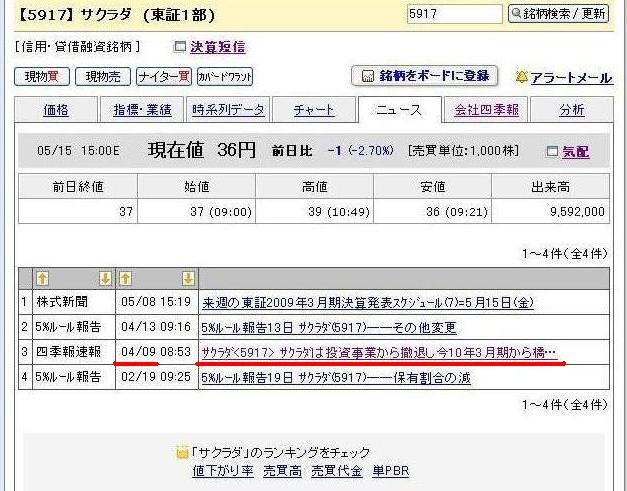This screenshot has height=491, width=627.
Task: Open the 単PBR ranking link
Action: click(391, 471)
